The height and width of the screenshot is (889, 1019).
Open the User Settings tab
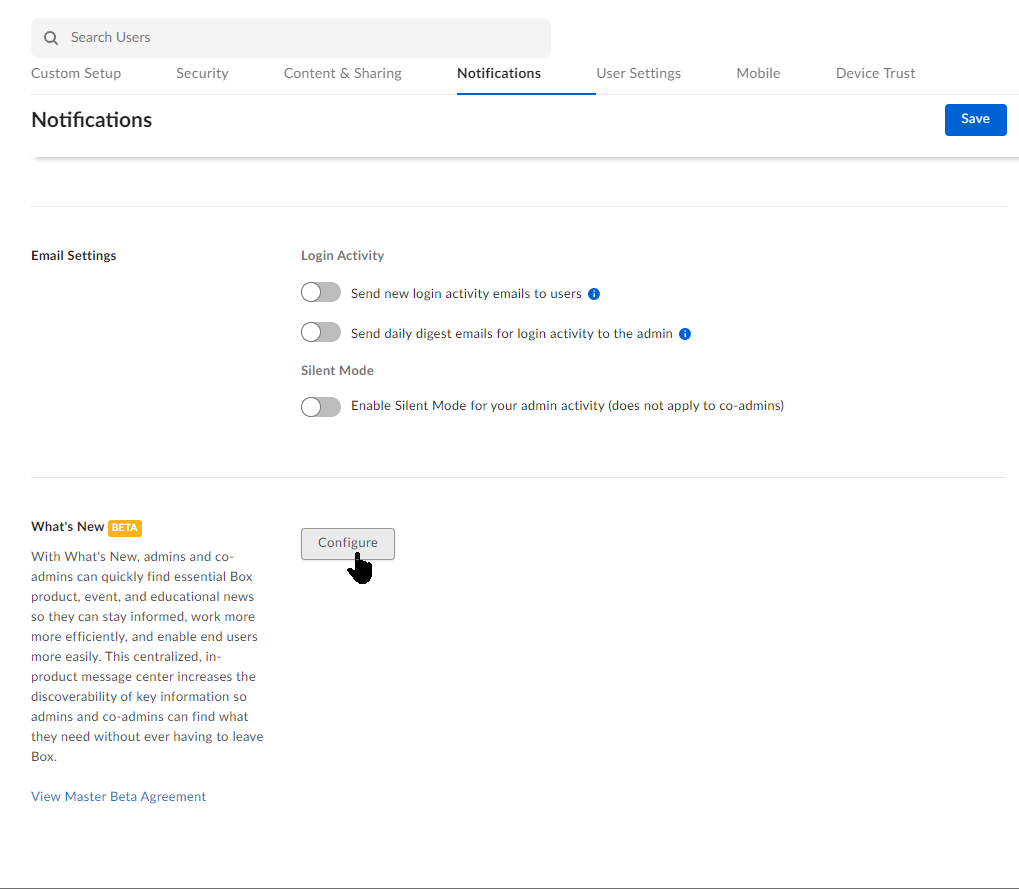[639, 73]
